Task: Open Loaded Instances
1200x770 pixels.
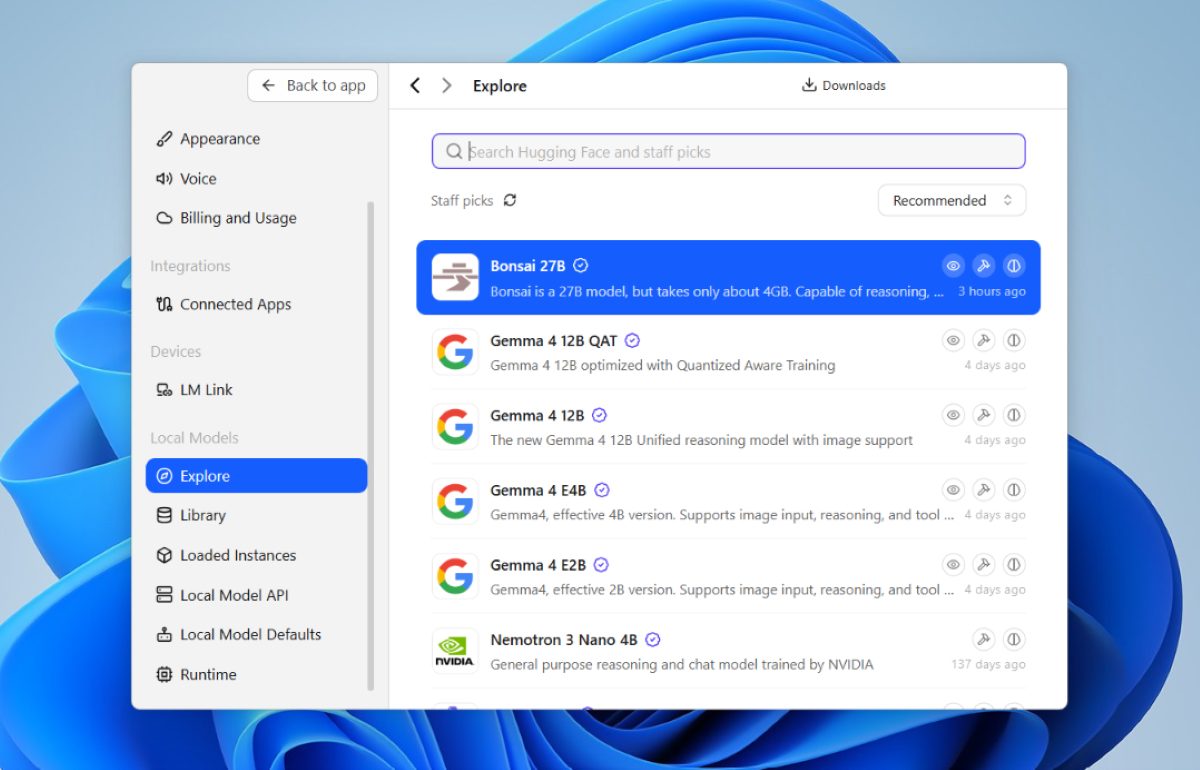Action: 226,556
